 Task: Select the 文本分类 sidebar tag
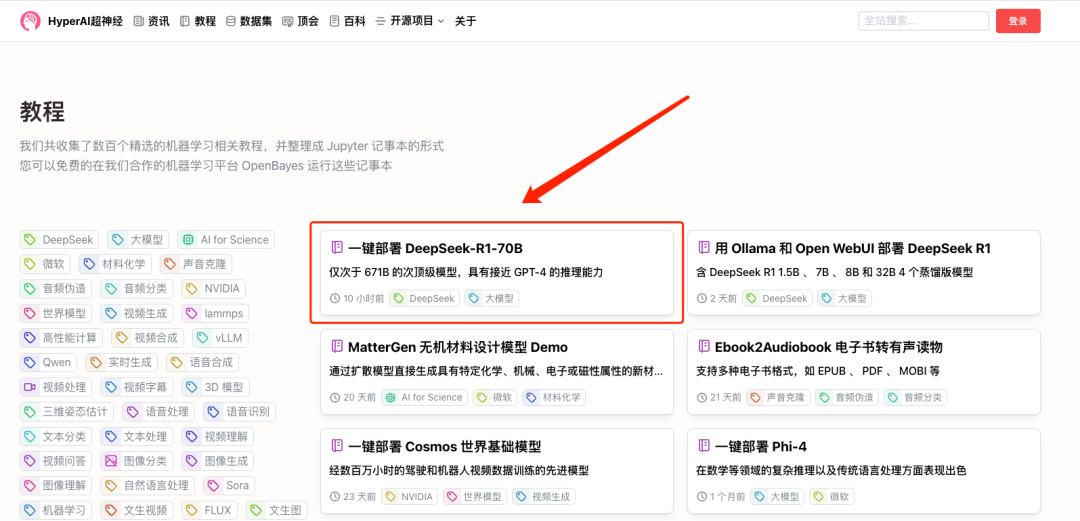[56, 436]
